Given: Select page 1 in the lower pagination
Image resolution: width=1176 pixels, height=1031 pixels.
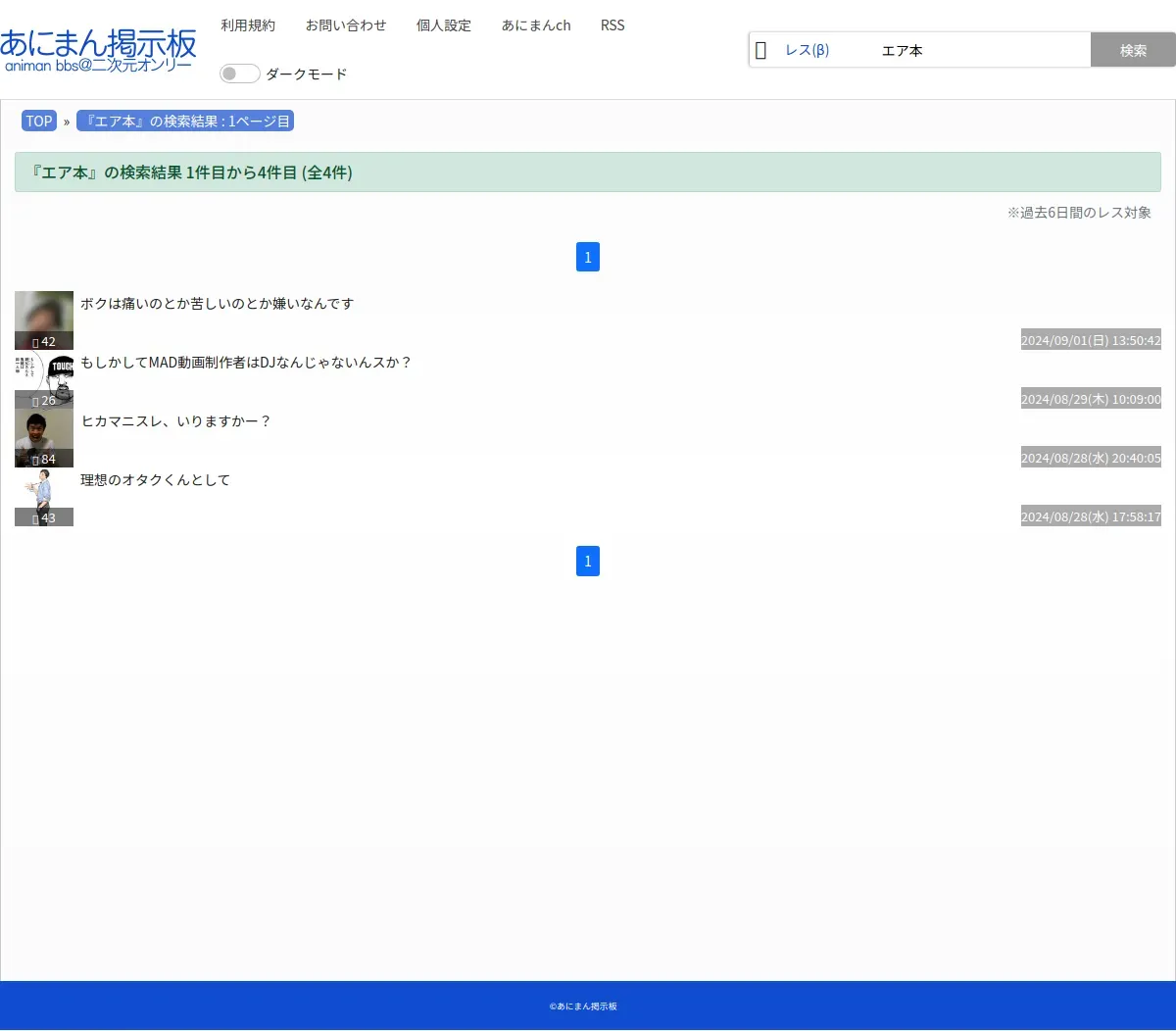Looking at the screenshot, I should (588, 561).
